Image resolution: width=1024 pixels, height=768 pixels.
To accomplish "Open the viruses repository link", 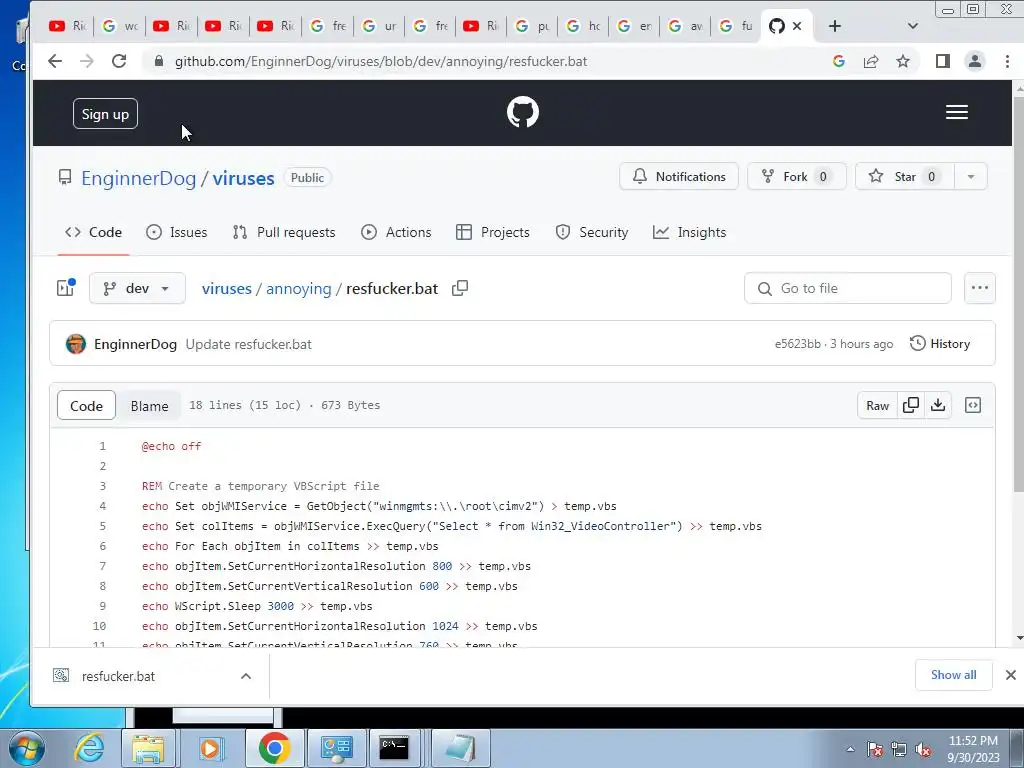I will coord(243,178).
